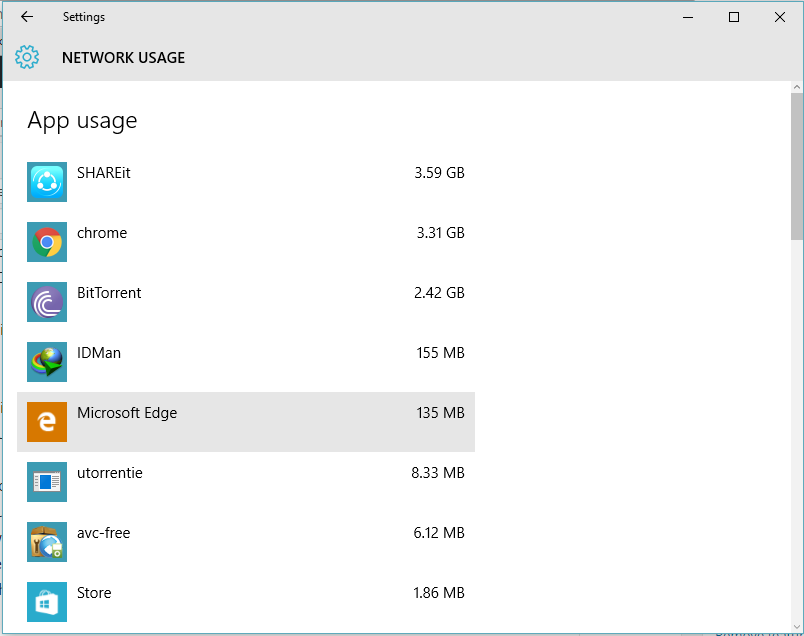Select the Microsoft Edge name label
The width and height of the screenshot is (804, 636).
[127, 413]
